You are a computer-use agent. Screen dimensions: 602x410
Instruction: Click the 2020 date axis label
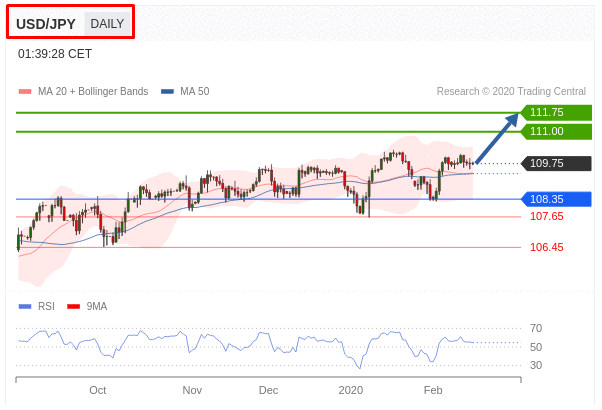(x=351, y=390)
